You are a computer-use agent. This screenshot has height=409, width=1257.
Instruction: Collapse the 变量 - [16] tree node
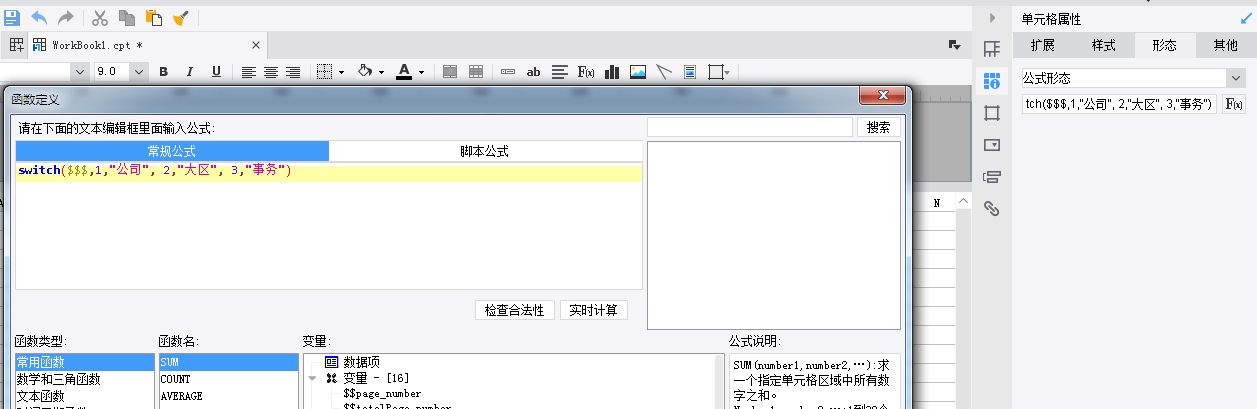coord(313,378)
